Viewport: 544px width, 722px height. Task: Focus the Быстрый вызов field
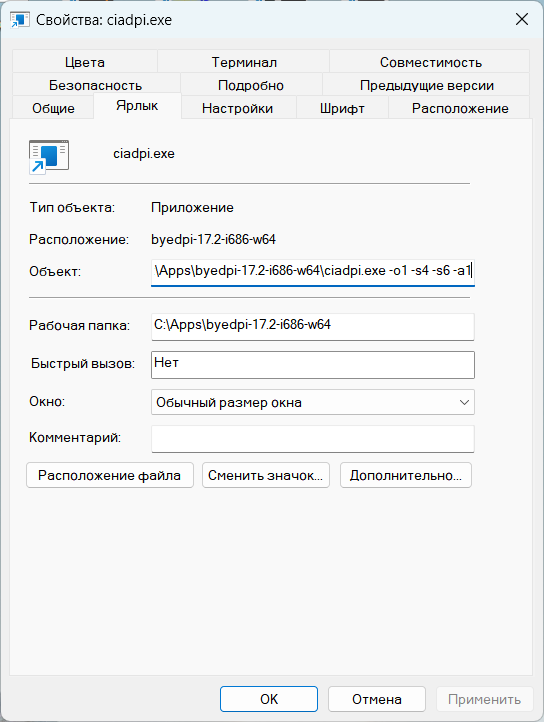pyautogui.click(x=313, y=365)
